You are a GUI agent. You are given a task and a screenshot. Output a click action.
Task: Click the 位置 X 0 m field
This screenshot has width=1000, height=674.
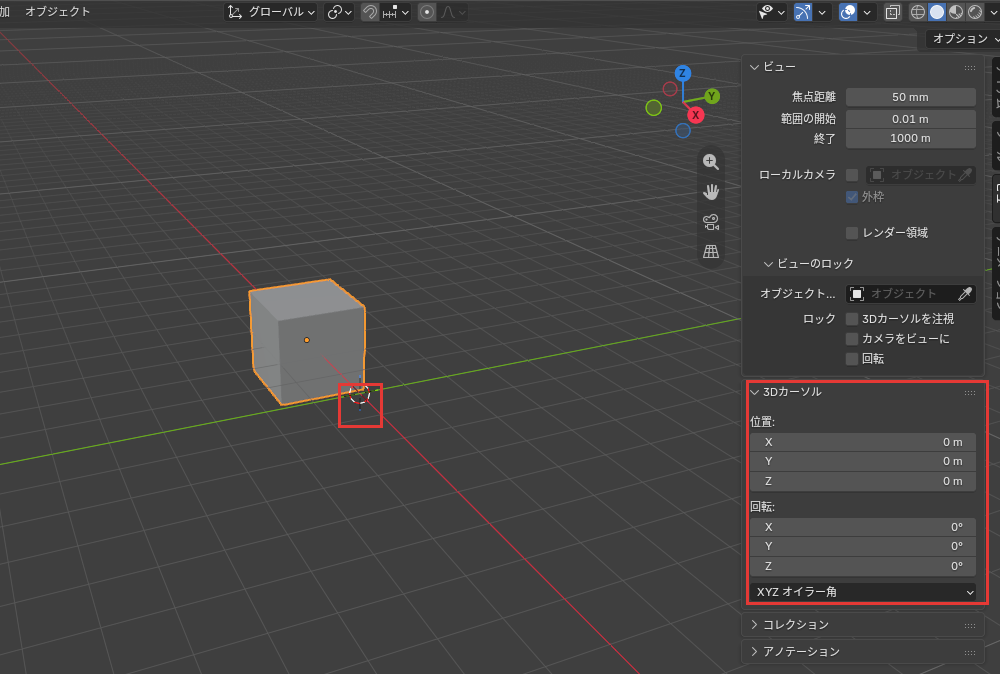point(863,442)
